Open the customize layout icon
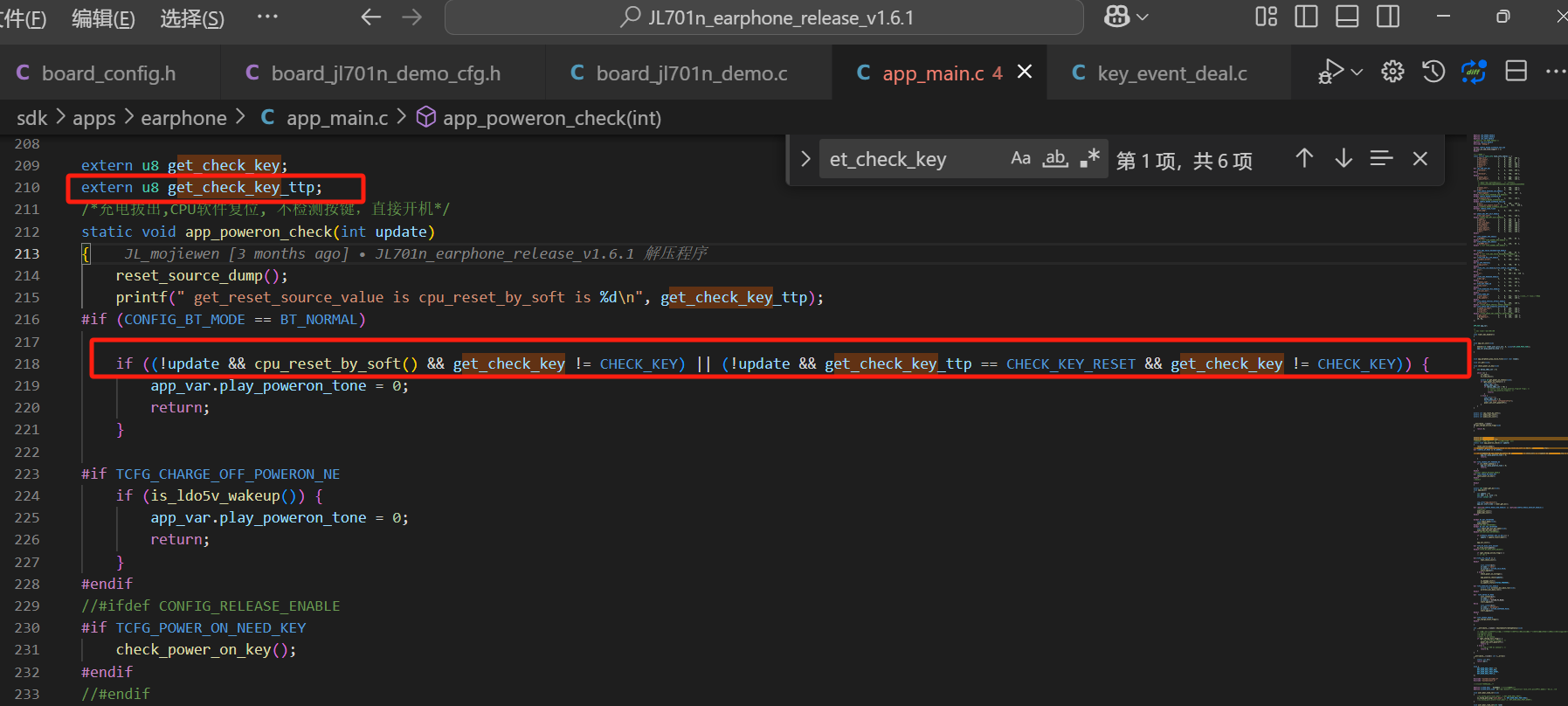This screenshot has height=706, width=1568. [x=1267, y=17]
